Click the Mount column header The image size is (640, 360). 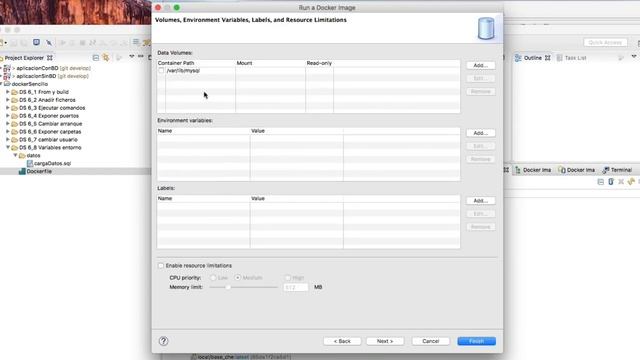[x=270, y=63]
